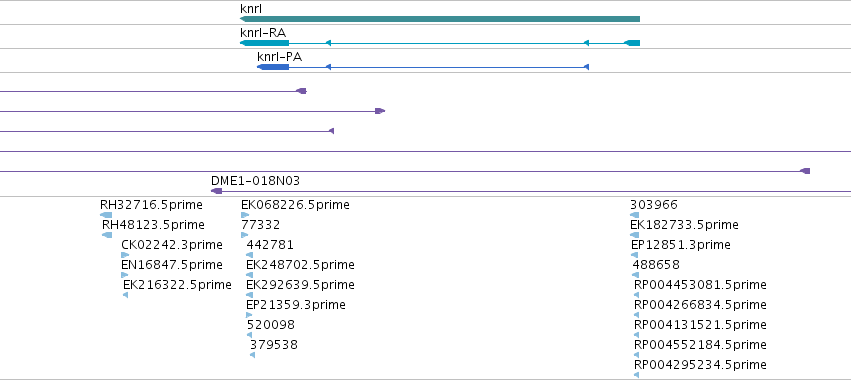The height and width of the screenshot is (380, 851).
Task: Select the RP004295234.5prime read label
Action: pos(700,365)
